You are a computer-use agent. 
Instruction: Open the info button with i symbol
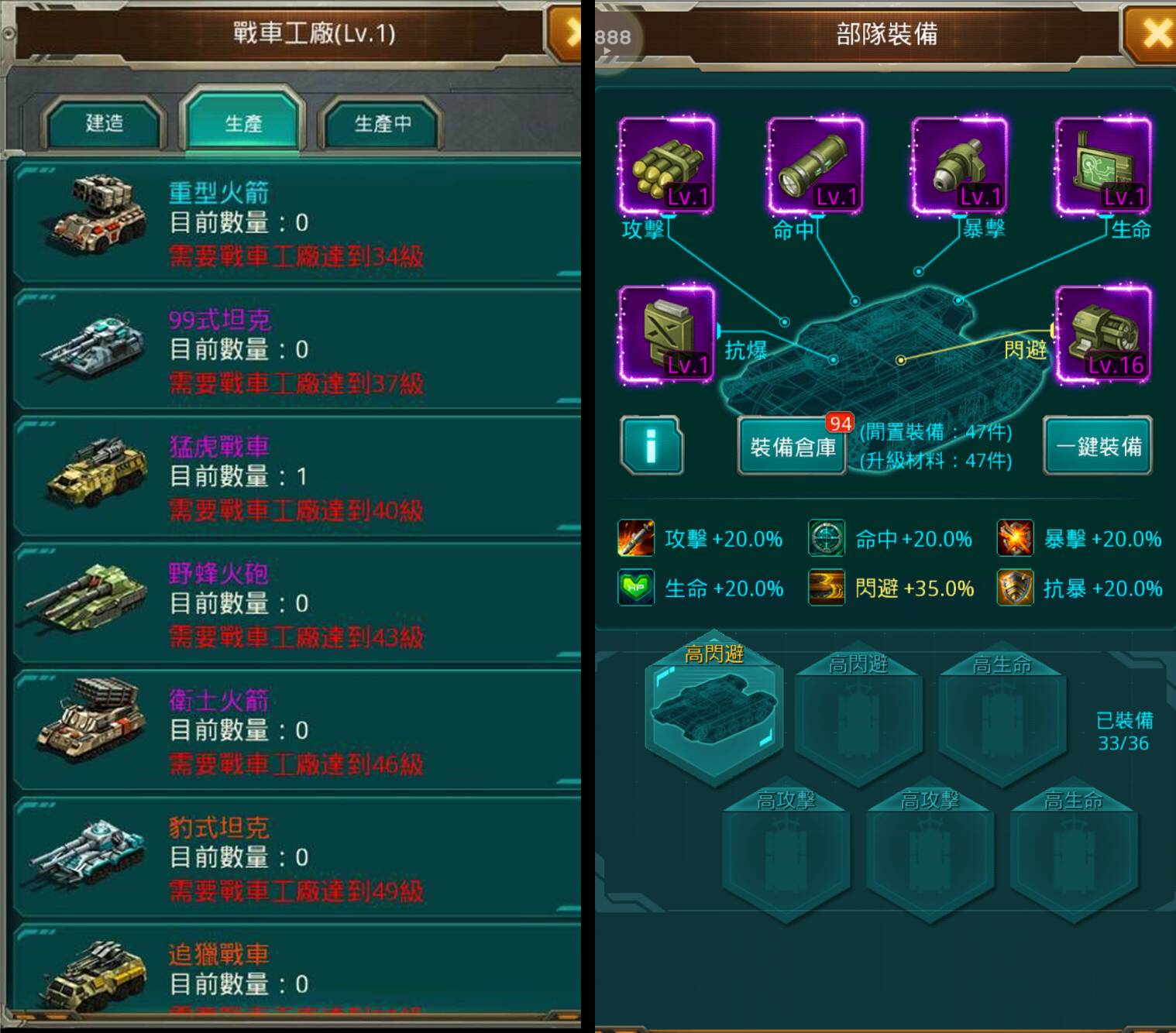click(x=652, y=445)
